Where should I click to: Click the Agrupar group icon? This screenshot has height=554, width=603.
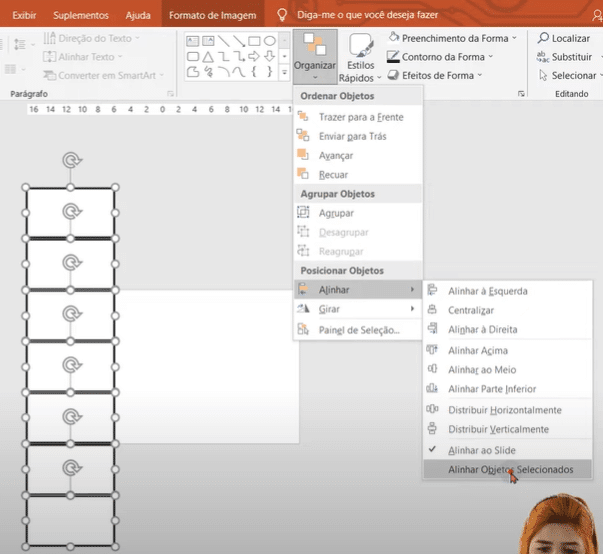[303, 212]
